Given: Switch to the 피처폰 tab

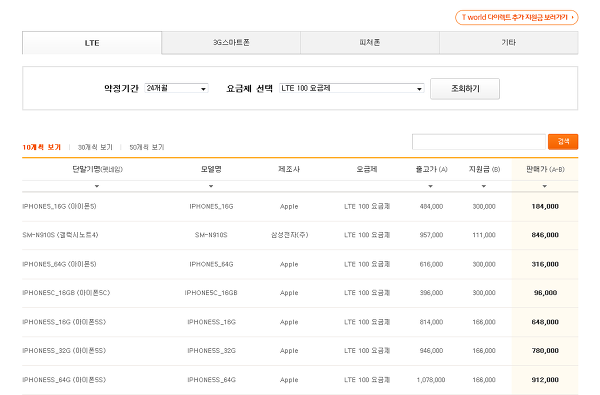Looking at the screenshot, I should [x=370, y=42].
